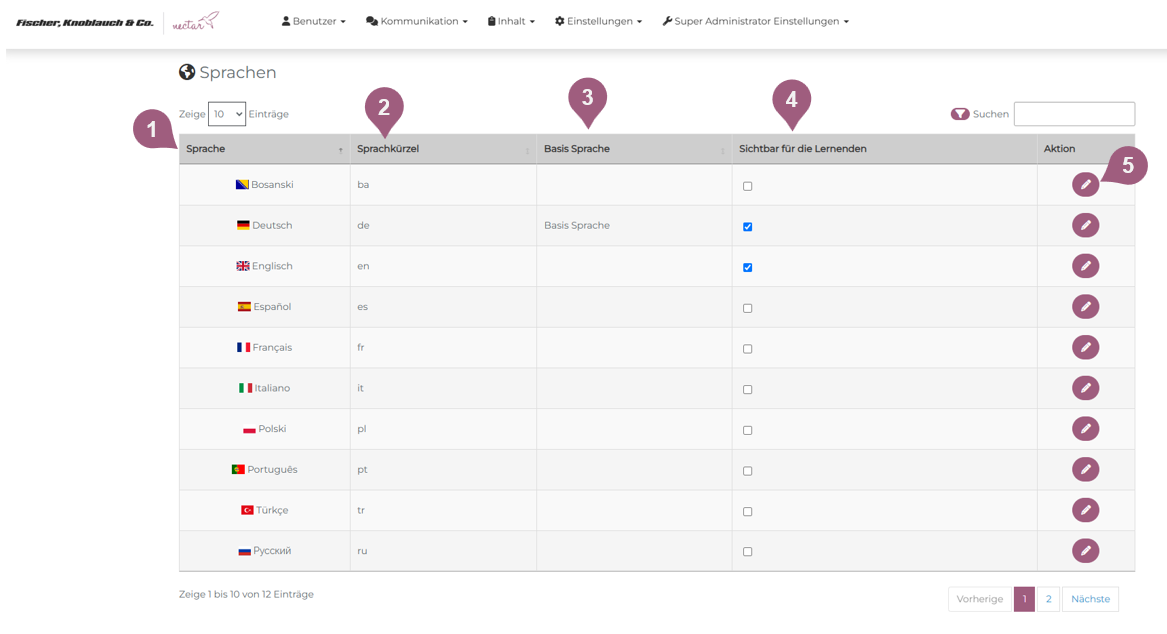Screen dimensions: 1167x634
Task: Open the Einstellungen dropdown menu
Action: pyautogui.click(x=598, y=21)
